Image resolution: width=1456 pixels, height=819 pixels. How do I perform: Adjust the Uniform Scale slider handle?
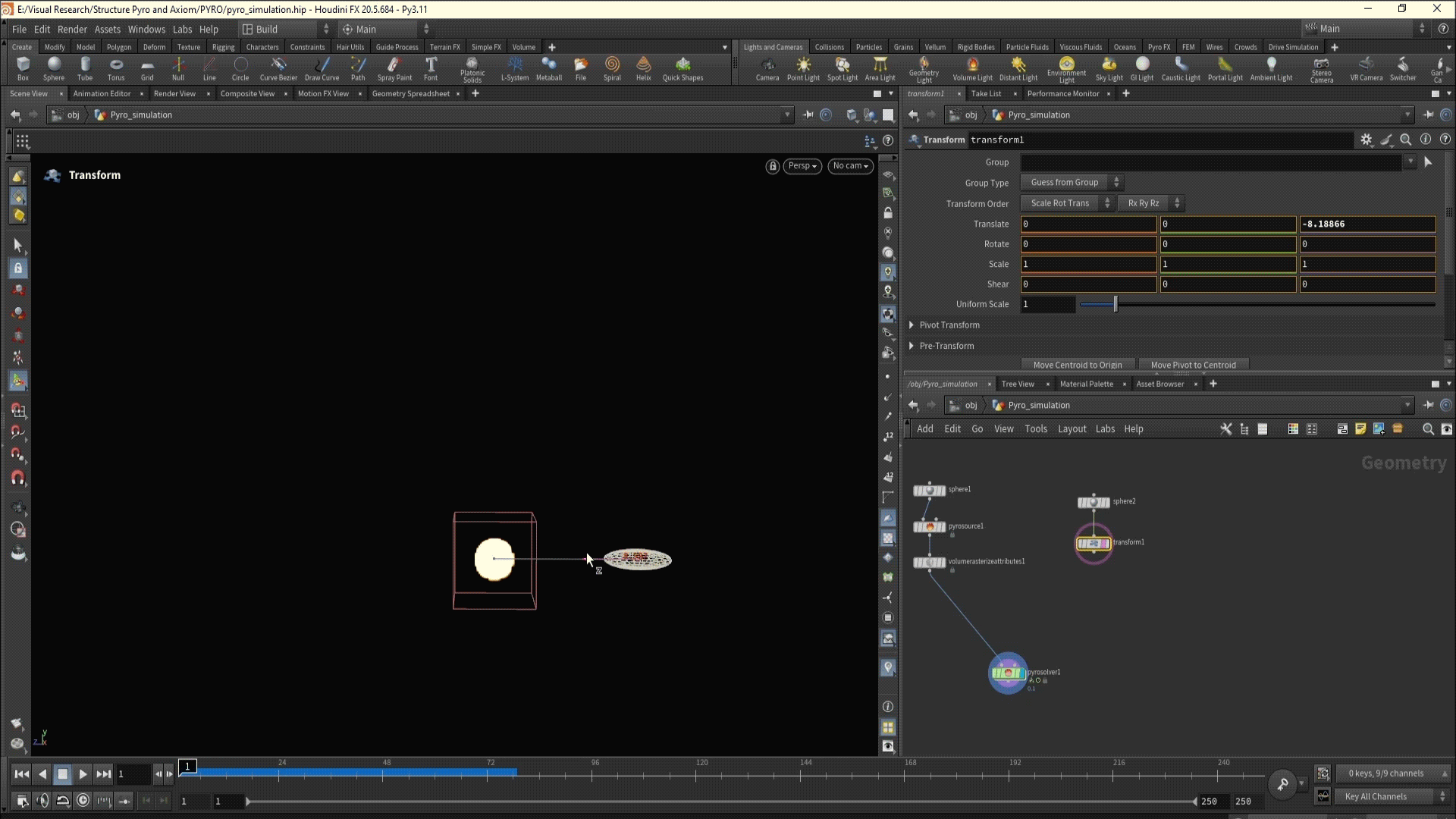(1116, 304)
